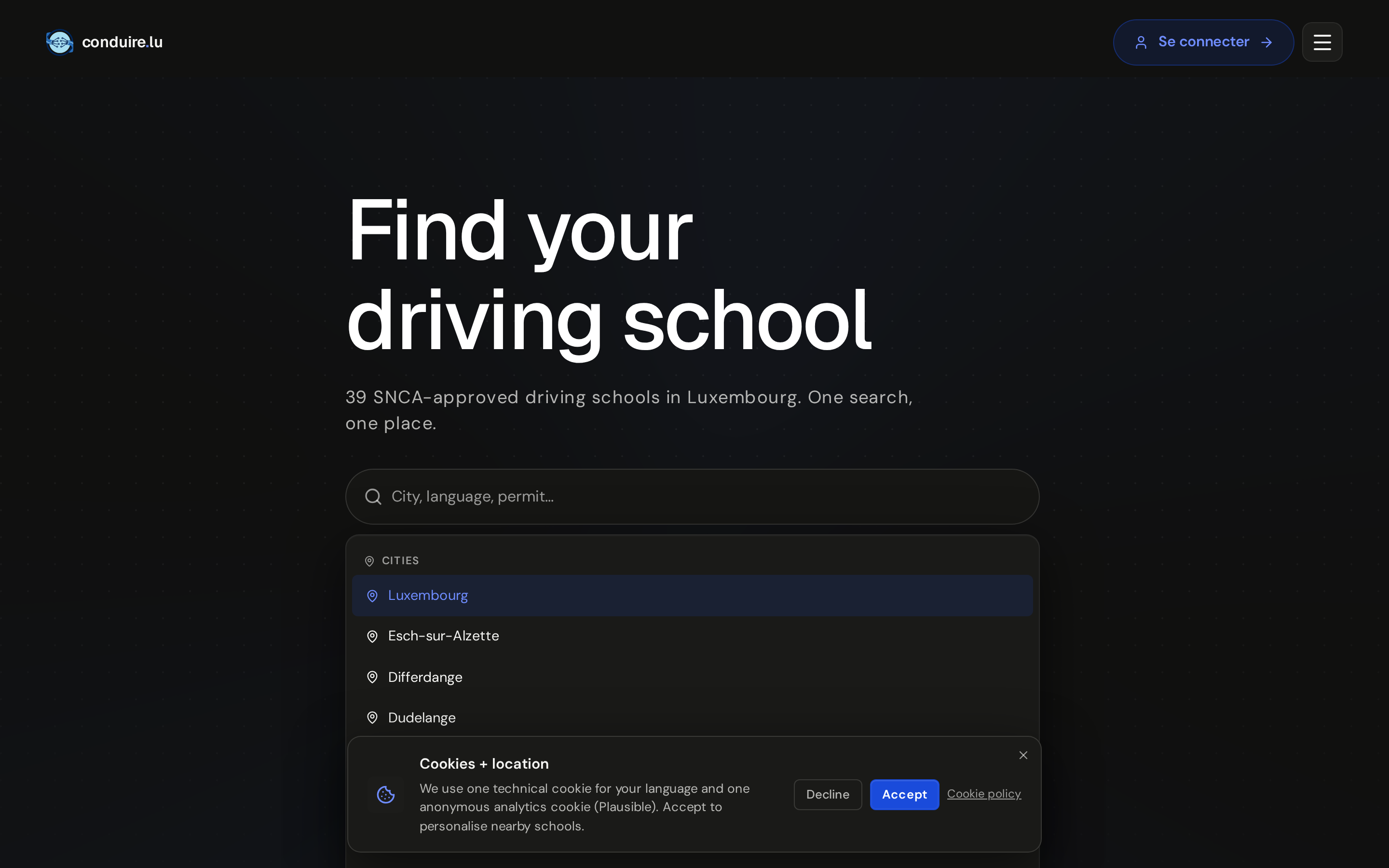The image size is (1389, 868).
Task: Click the pin icon beside Dudelange
Action: [372, 718]
